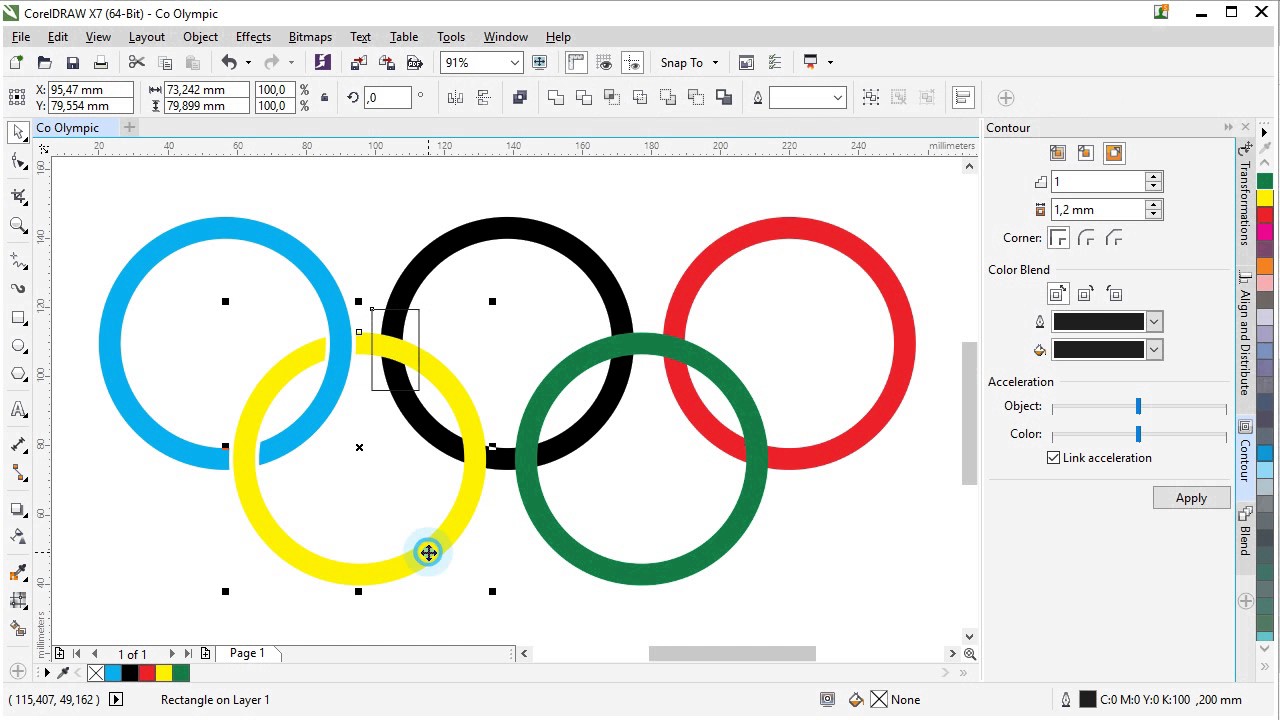This screenshot has height=720, width=1280.
Task: Adjust the Color acceleration slider
Action: click(1138, 434)
